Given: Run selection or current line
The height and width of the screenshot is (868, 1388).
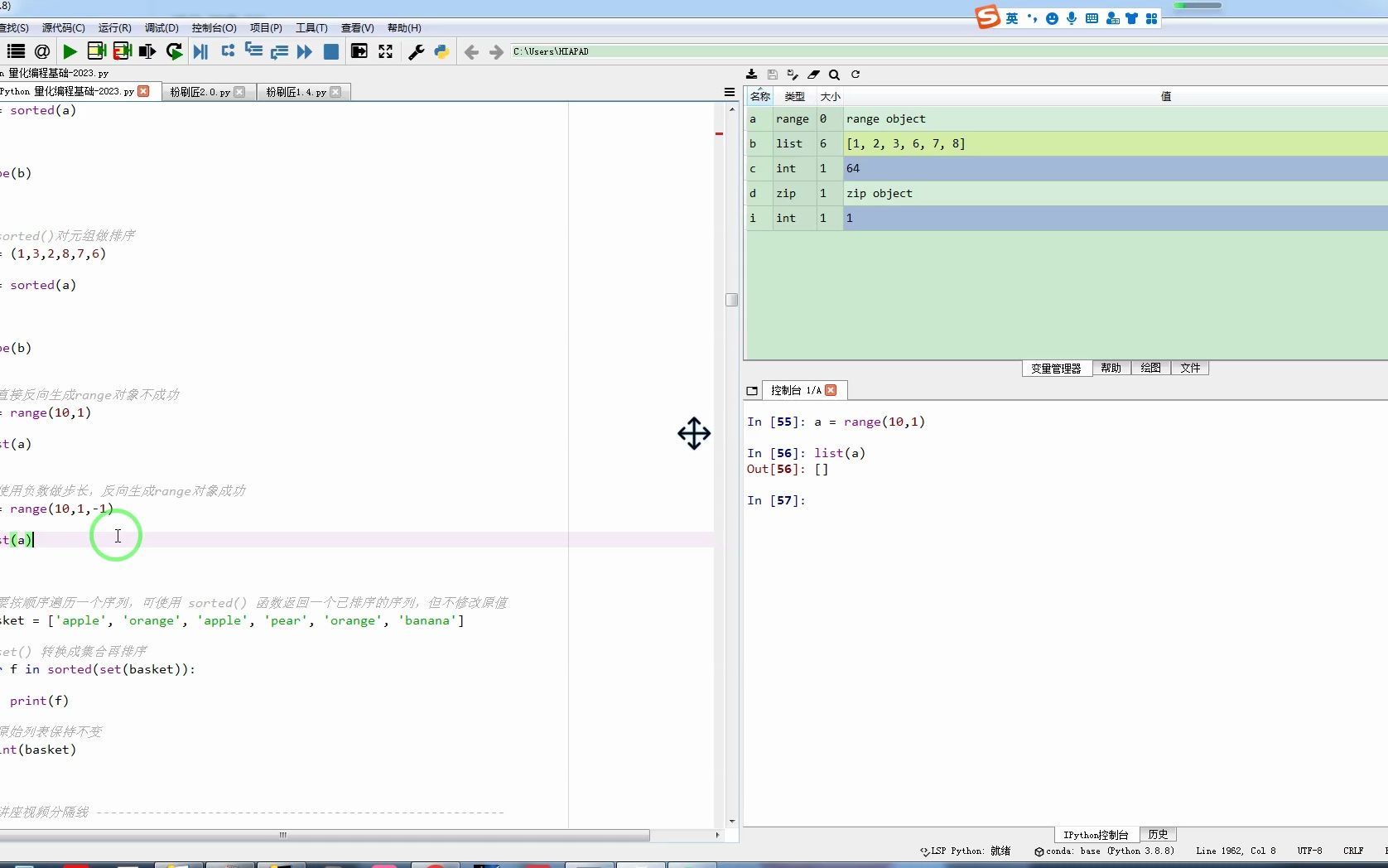Looking at the screenshot, I should (x=147, y=51).
